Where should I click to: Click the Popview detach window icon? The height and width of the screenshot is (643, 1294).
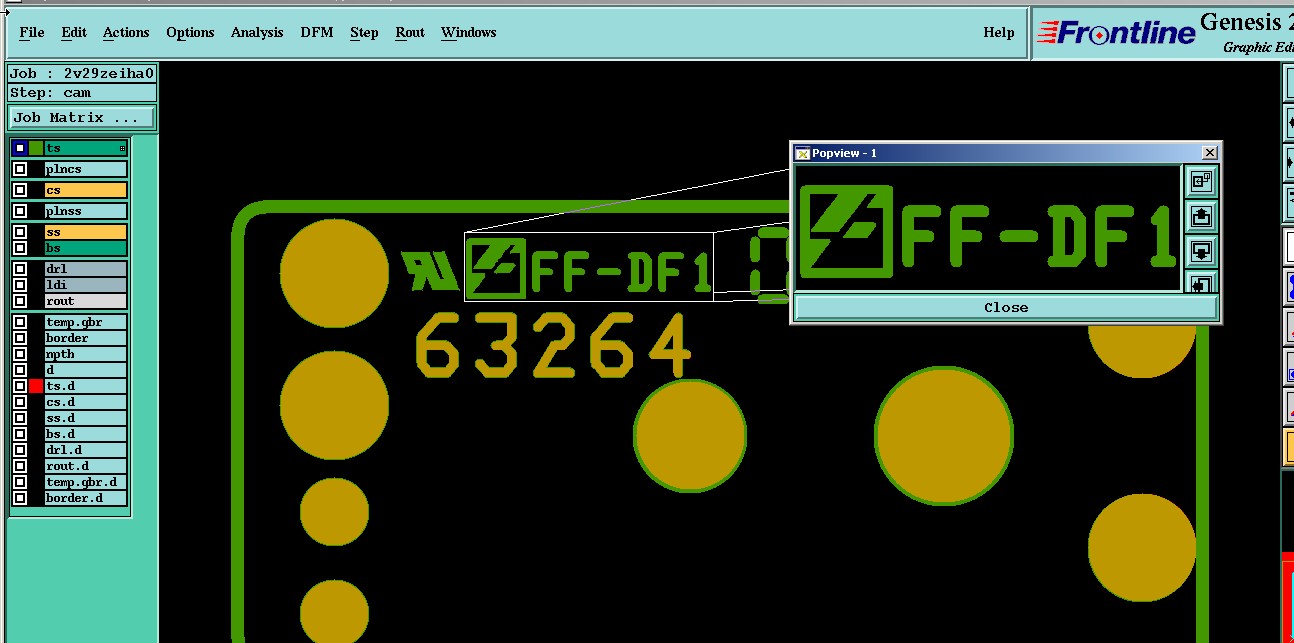tap(1201, 181)
